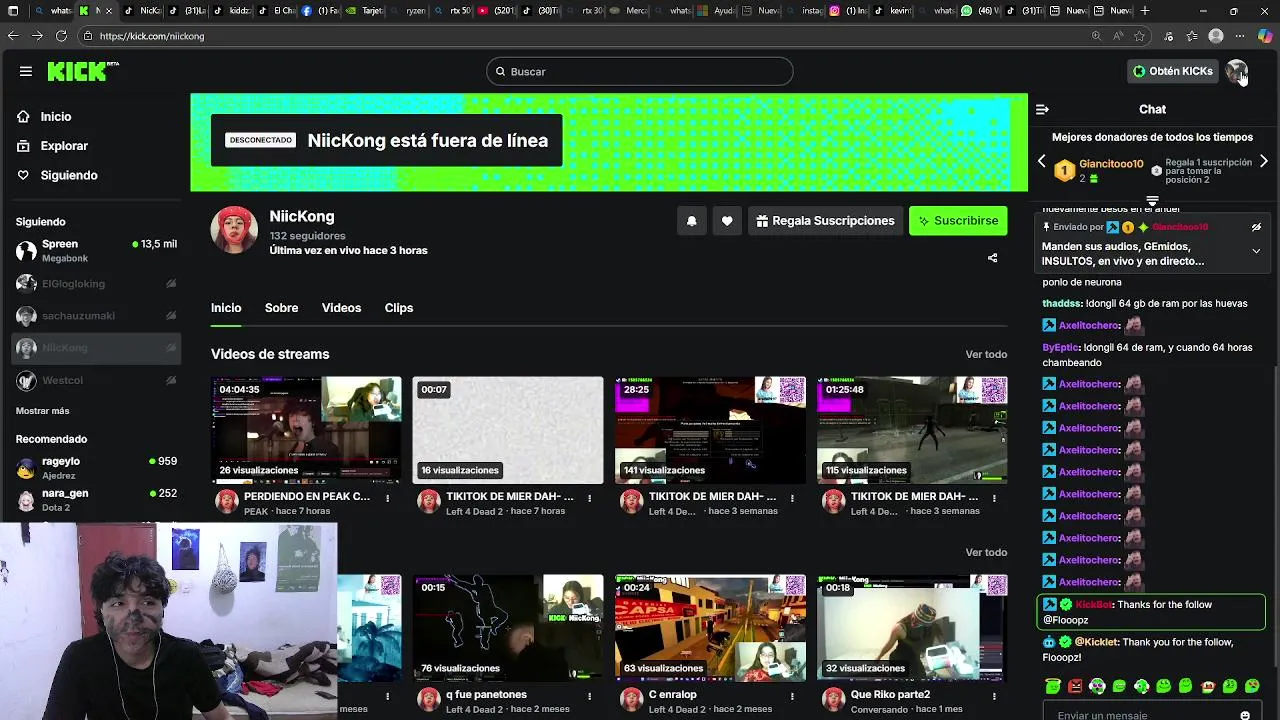The width and height of the screenshot is (1280, 720).
Task: Open the PERDIENDO EN PEAK video thumbnail
Action: point(306,430)
